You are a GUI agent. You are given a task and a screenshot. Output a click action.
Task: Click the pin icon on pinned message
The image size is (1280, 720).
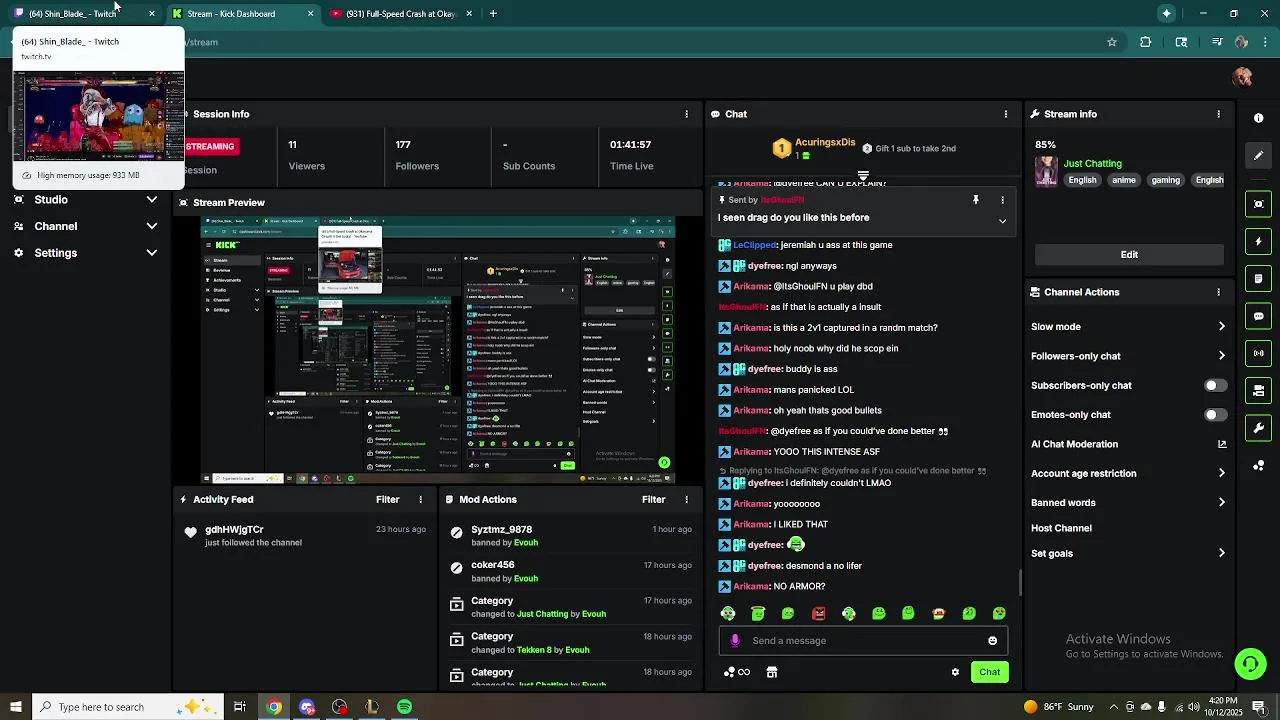coord(975,200)
